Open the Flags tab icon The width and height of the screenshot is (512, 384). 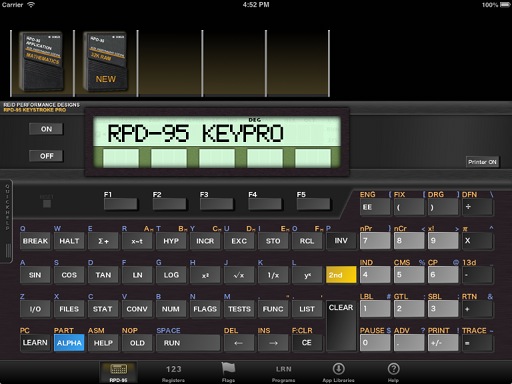[x=228, y=369]
